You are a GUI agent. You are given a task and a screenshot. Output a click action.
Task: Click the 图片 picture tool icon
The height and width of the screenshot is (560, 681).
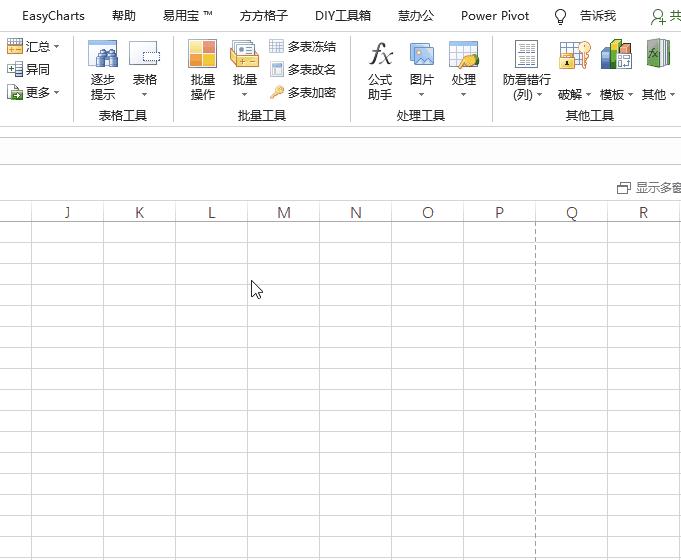click(x=422, y=53)
